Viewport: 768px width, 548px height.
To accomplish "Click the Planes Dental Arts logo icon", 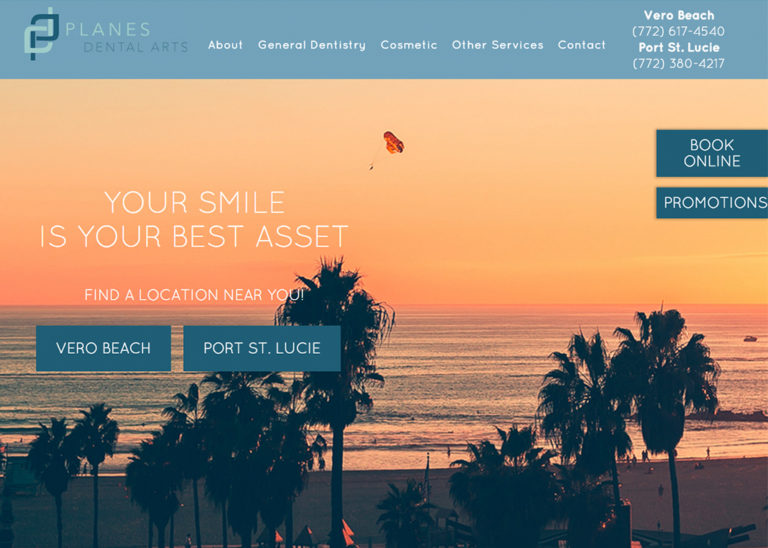I will click(42, 34).
